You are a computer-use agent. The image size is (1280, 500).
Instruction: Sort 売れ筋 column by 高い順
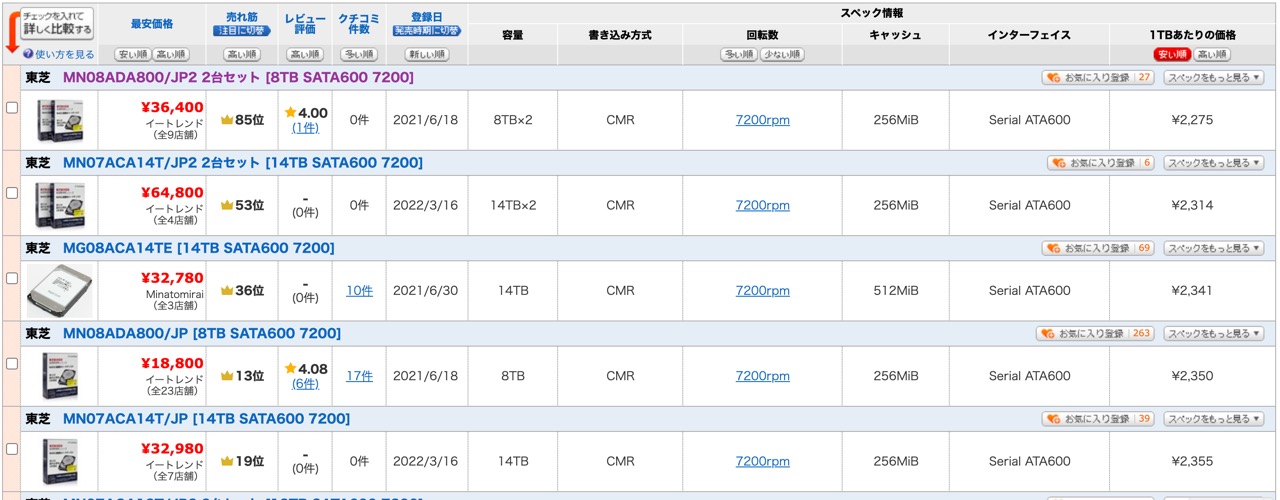pyautogui.click(x=243, y=54)
